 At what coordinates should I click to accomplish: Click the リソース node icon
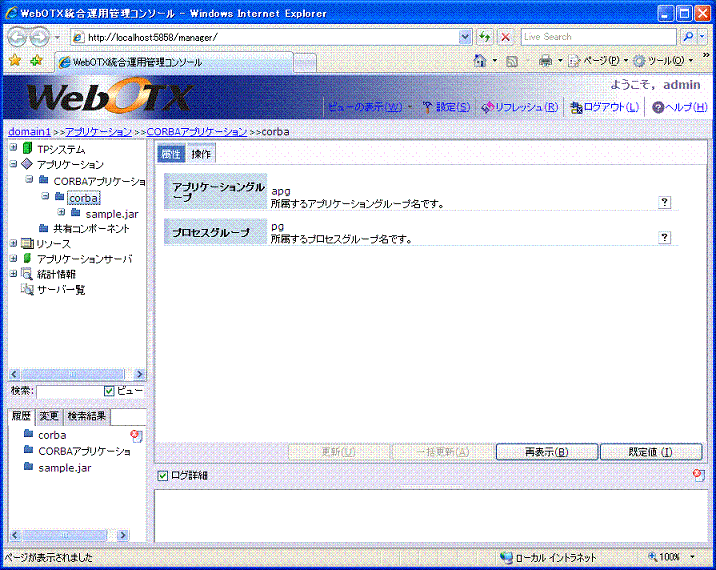27,243
